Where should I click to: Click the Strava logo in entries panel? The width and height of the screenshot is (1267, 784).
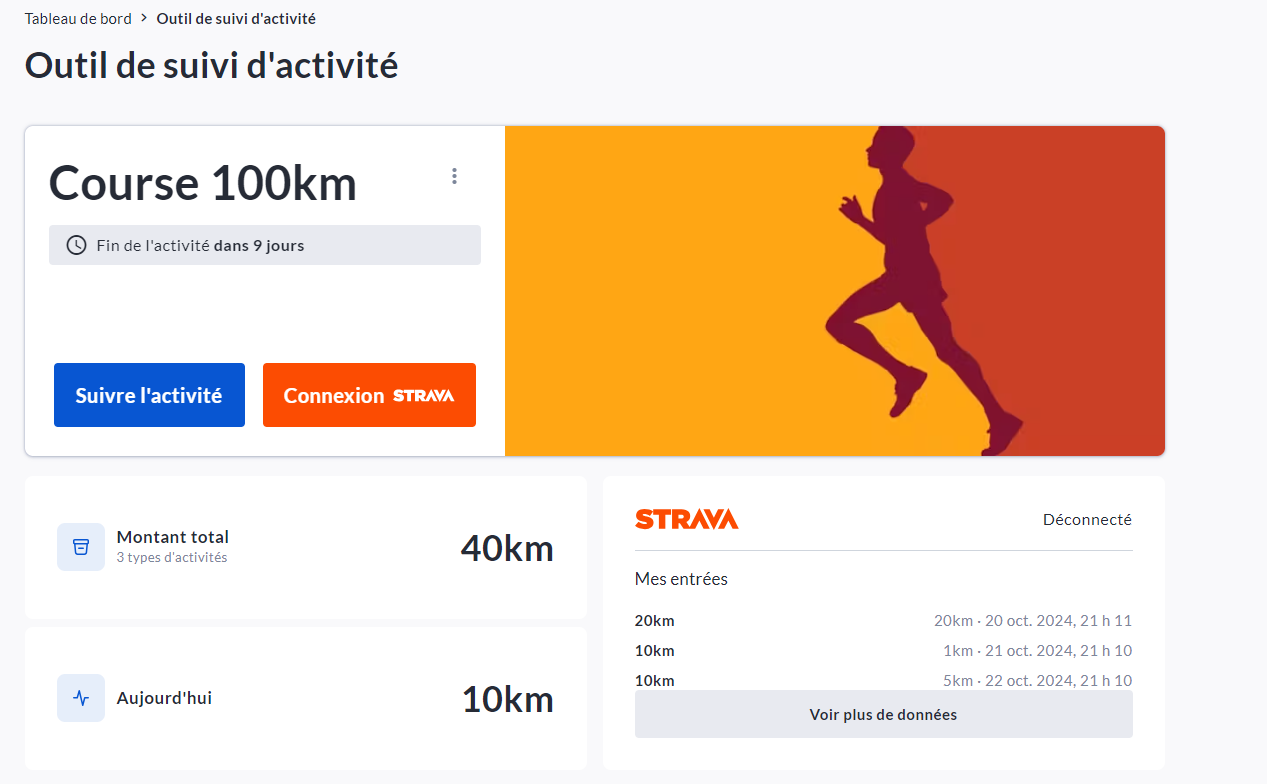(686, 519)
